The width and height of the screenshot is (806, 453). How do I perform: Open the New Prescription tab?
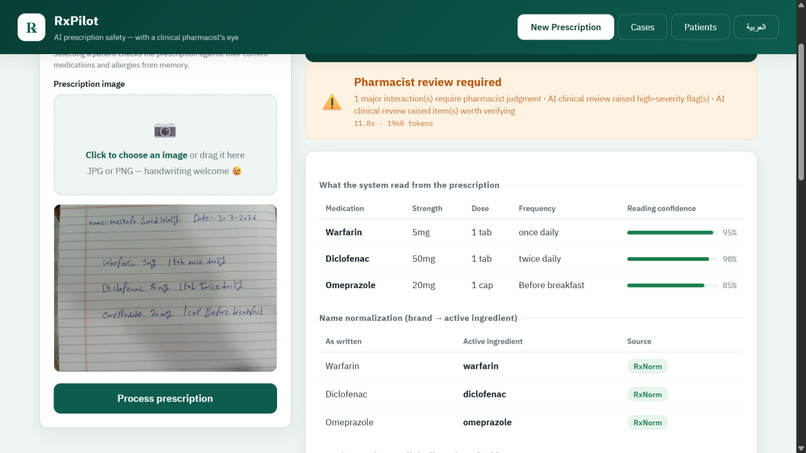(x=565, y=27)
